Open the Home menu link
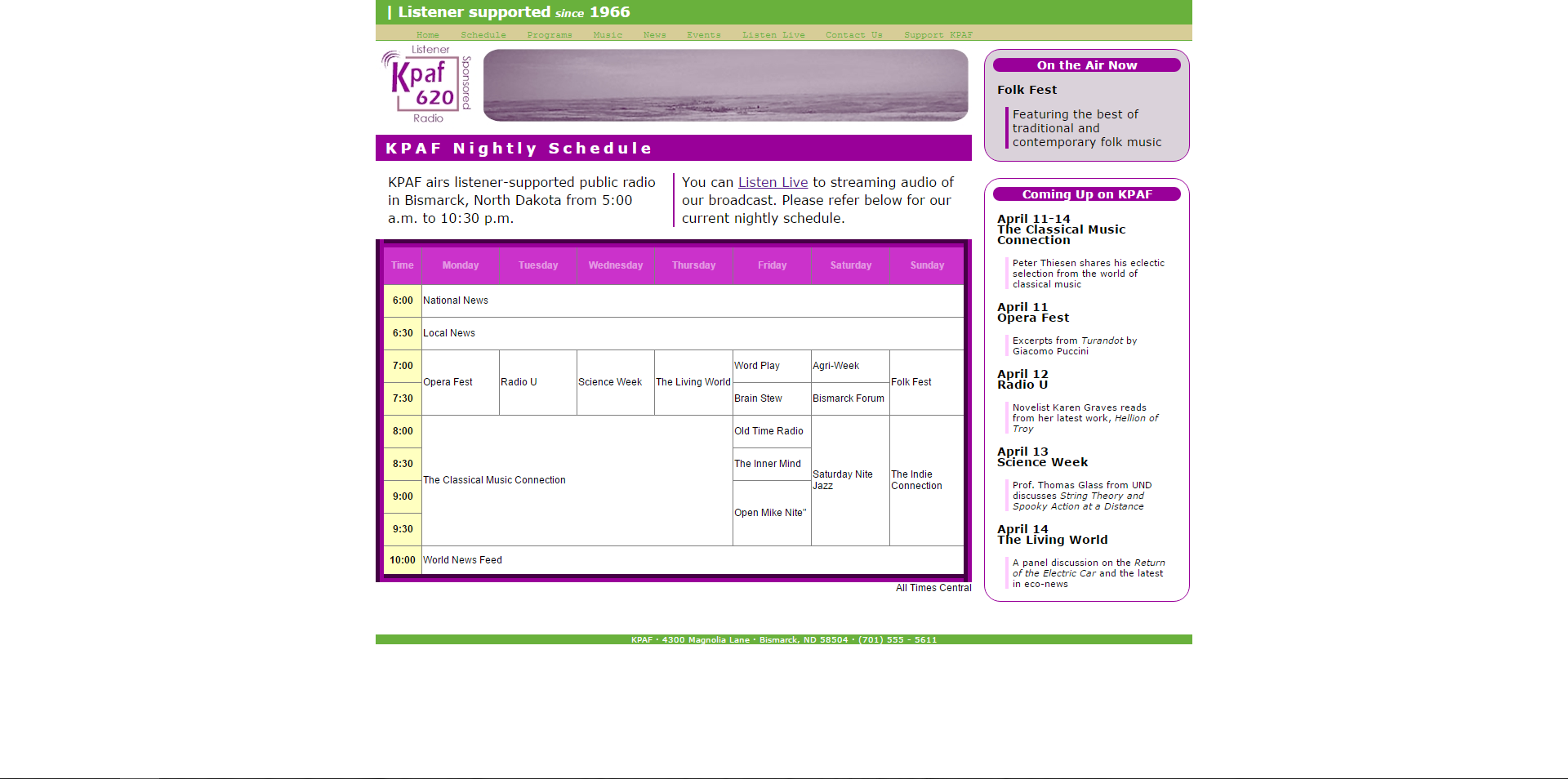Image resolution: width=1568 pixels, height=779 pixels. click(x=428, y=35)
